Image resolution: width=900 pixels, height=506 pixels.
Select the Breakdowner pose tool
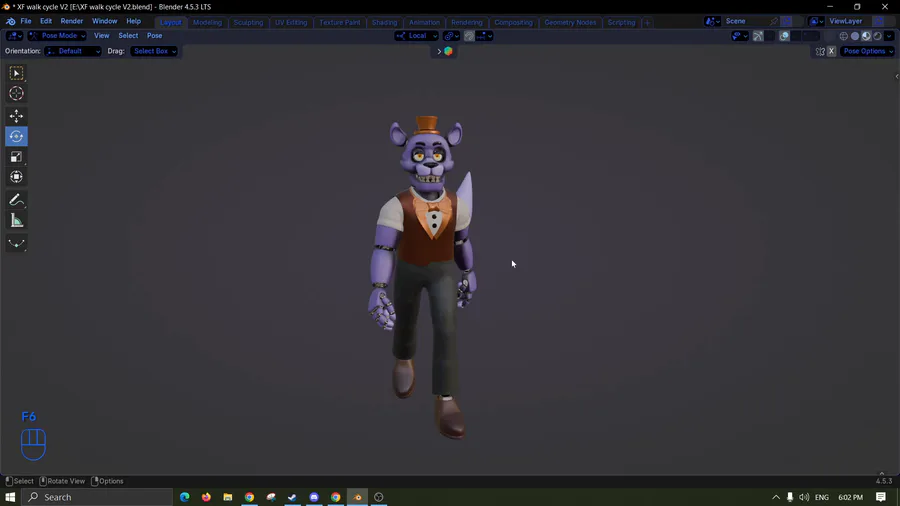pyautogui.click(x=16, y=243)
